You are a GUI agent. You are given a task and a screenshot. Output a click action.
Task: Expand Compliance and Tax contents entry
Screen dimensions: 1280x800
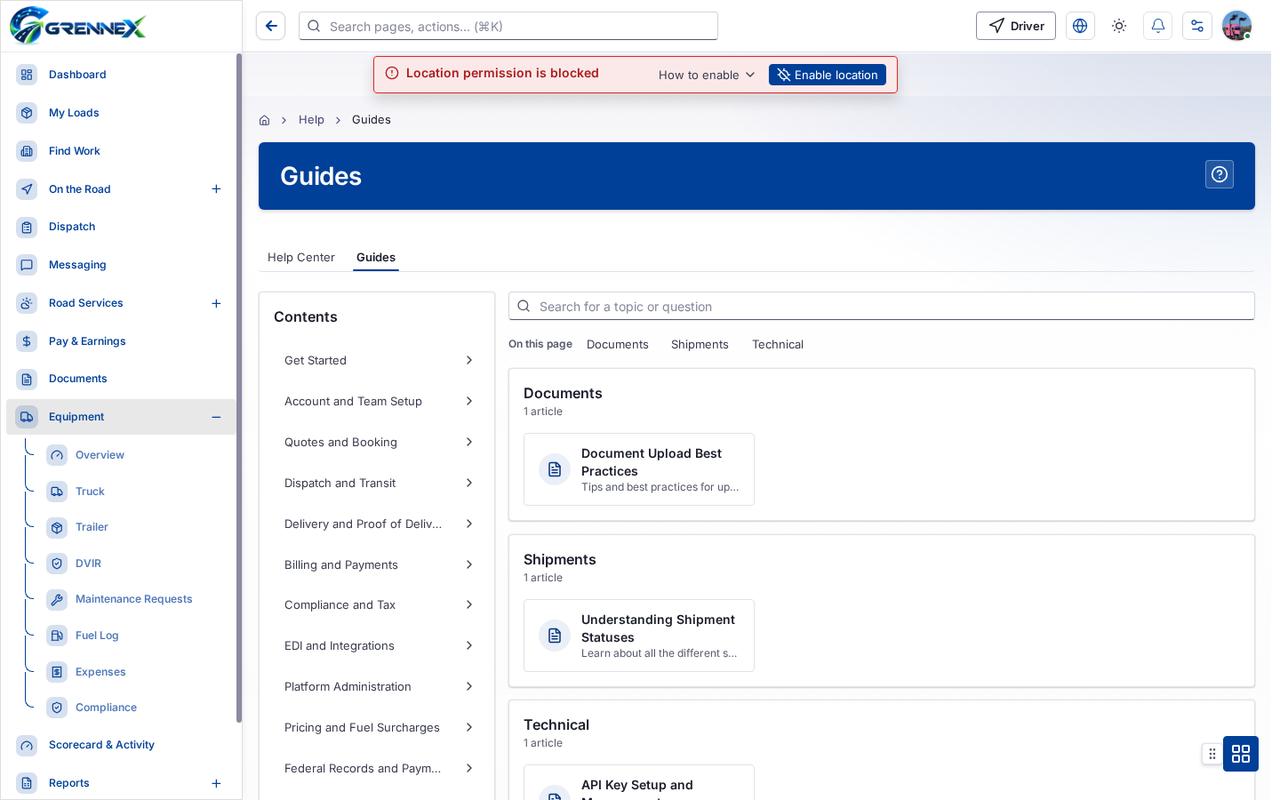[x=377, y=605]
